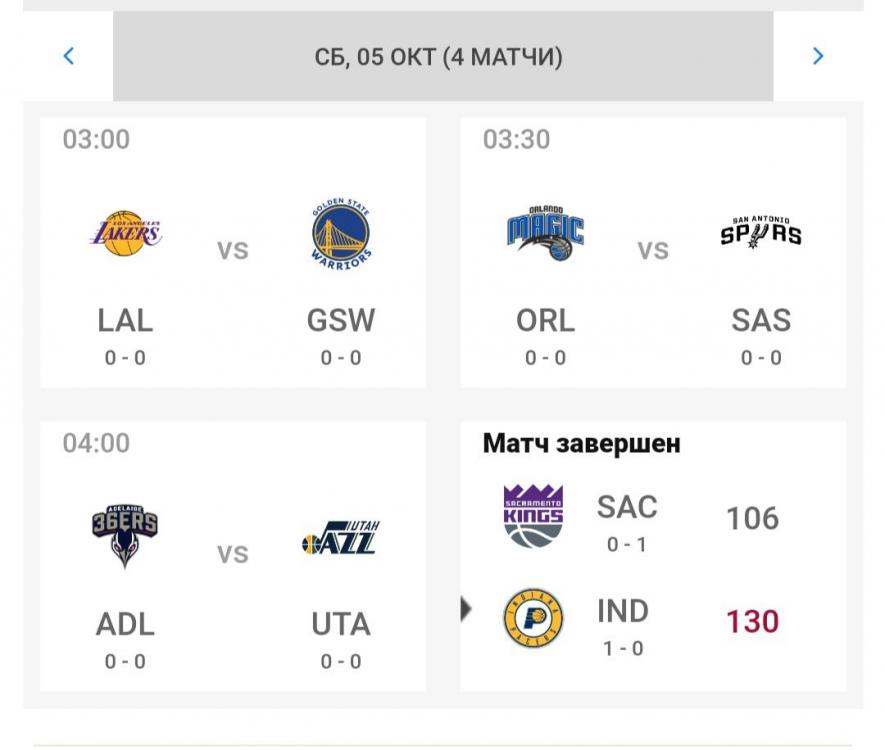
Task: Click the Adelaide 36ers logo
Action: [125, 537]
